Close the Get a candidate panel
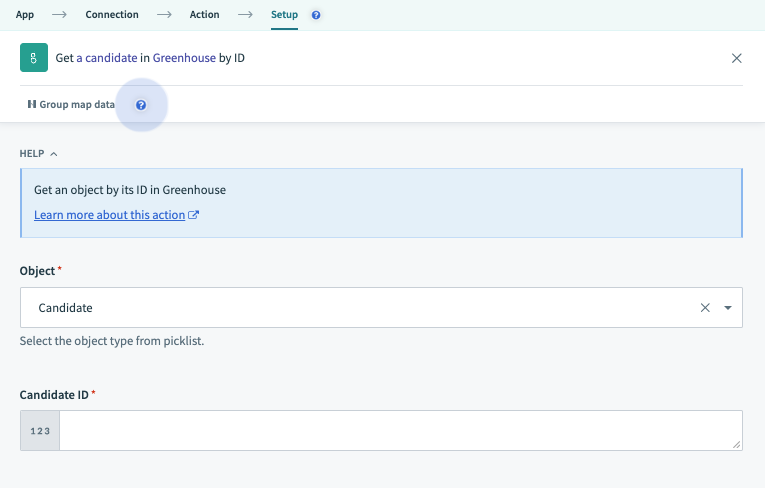This screenshot has width=765, height=488. tap(737, 58)
